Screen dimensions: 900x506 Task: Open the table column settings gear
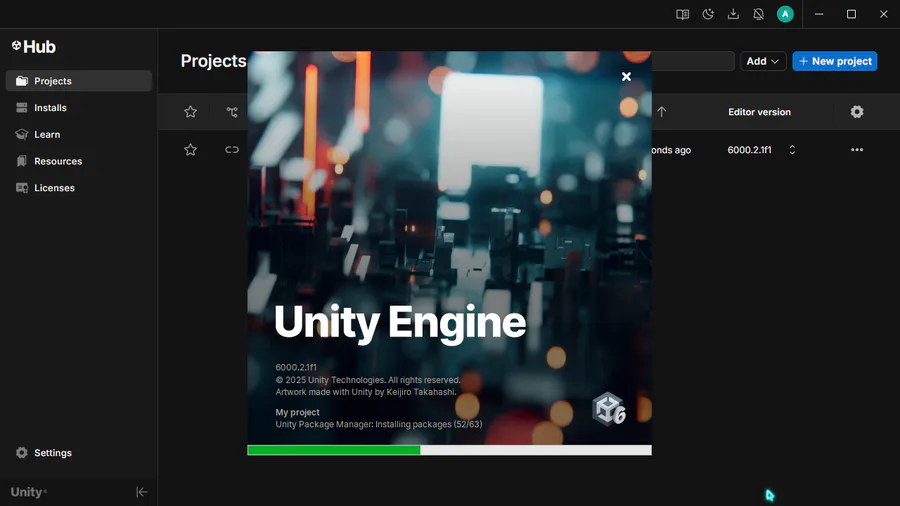tap(857, 112)
